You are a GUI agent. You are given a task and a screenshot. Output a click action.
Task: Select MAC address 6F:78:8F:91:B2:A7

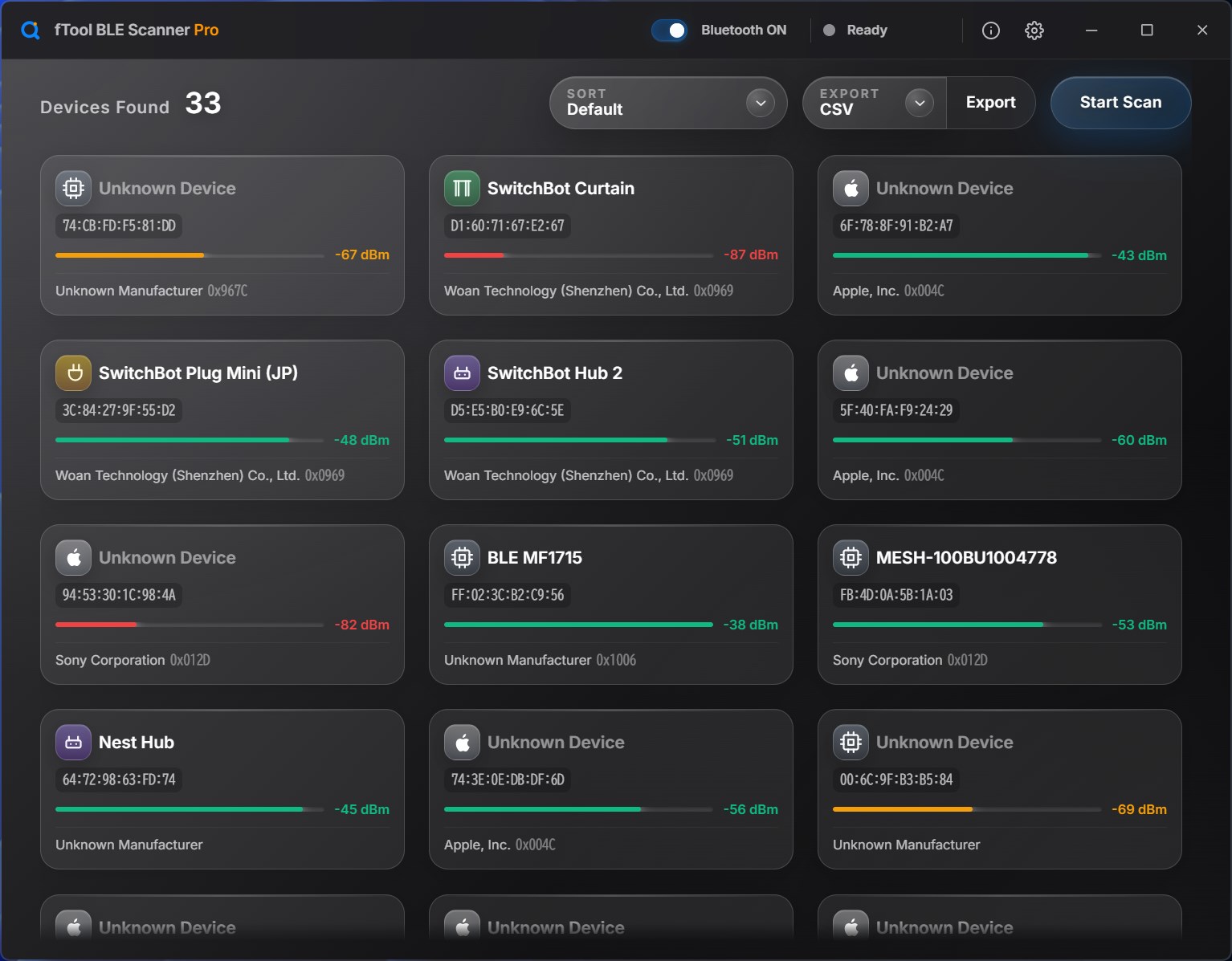(x=896, y=226)
